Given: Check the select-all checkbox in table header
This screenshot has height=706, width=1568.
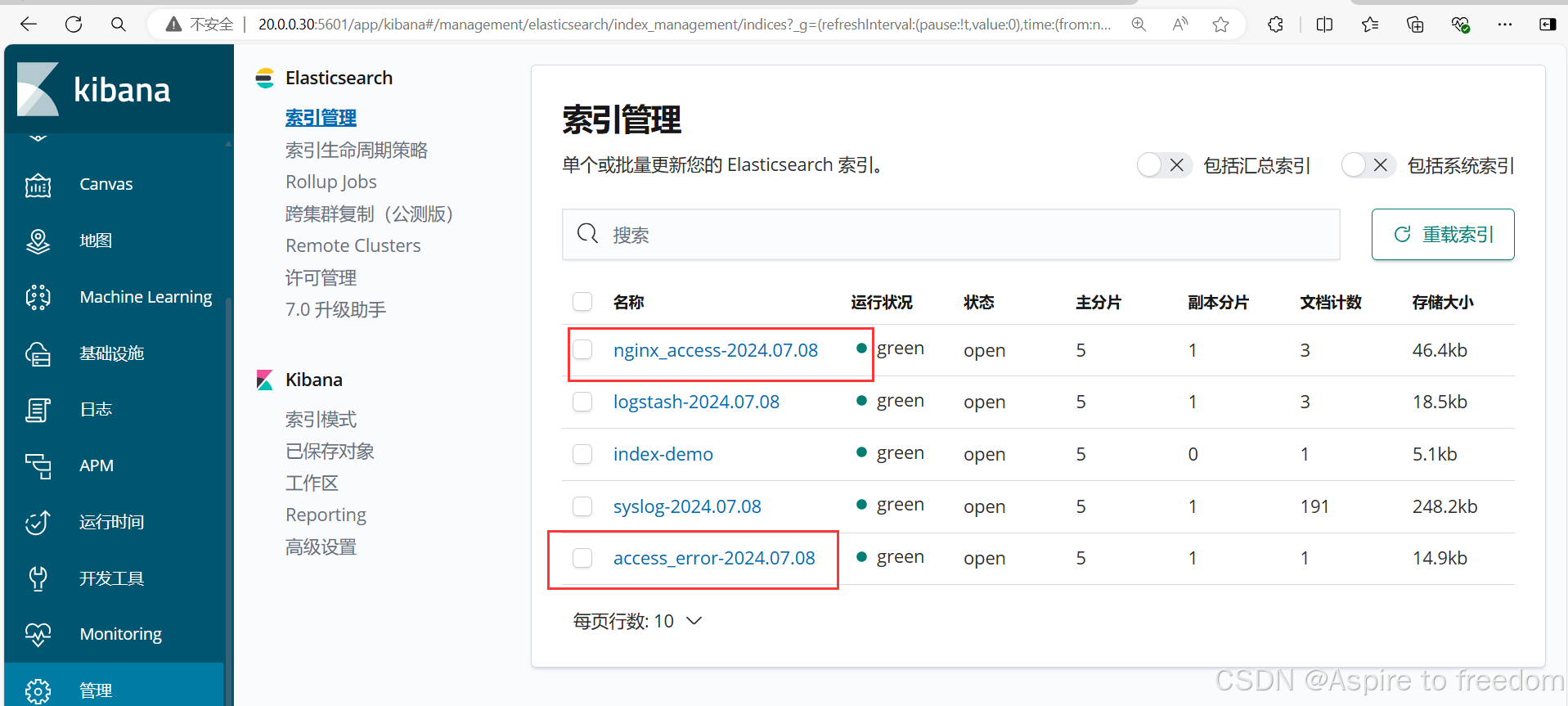Looking at the screenshot, I should click(x=582, y=302).
